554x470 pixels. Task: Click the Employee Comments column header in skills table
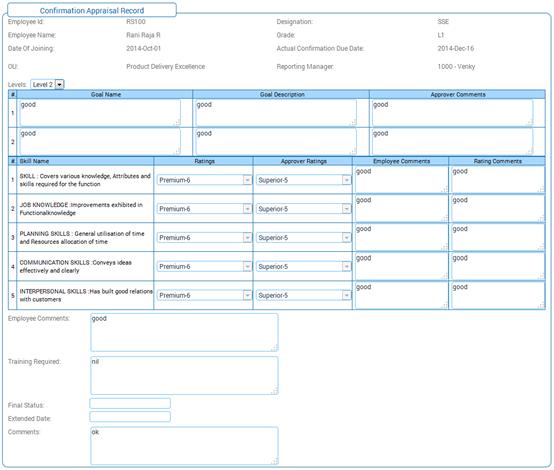(401, 161)
